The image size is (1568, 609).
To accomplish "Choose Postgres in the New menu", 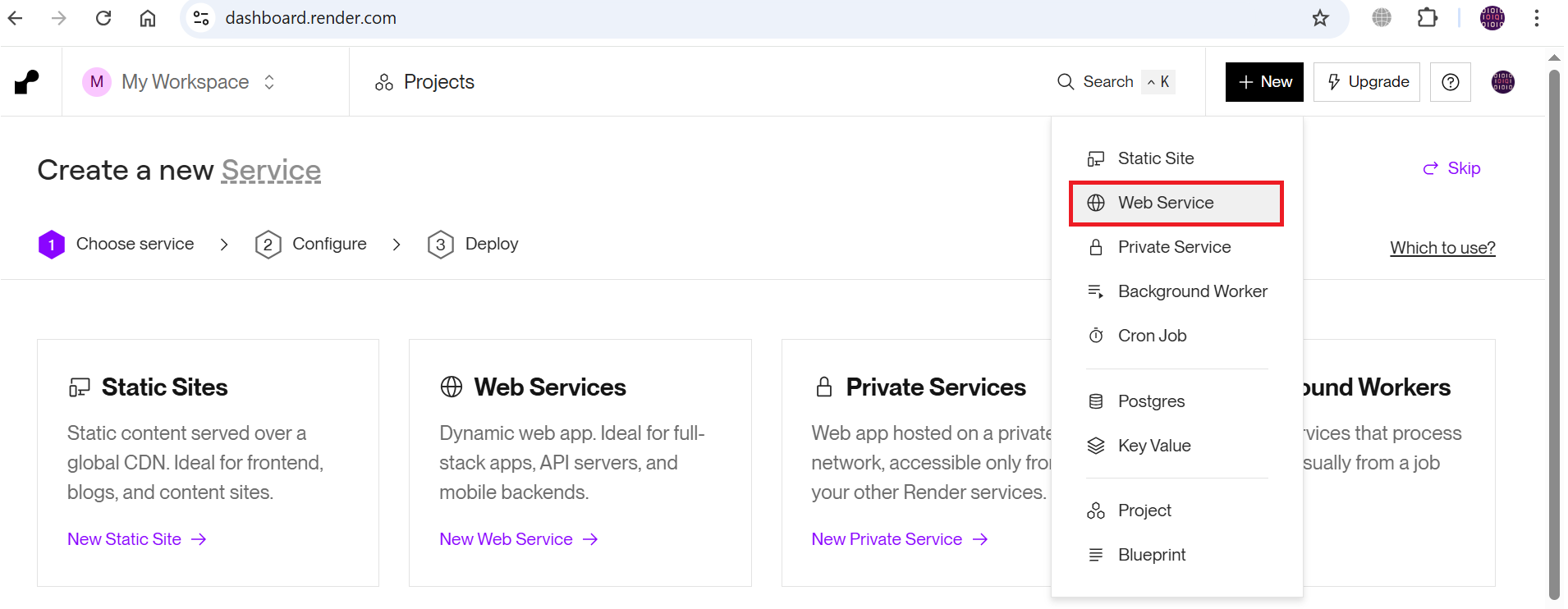I will 1151,401.
